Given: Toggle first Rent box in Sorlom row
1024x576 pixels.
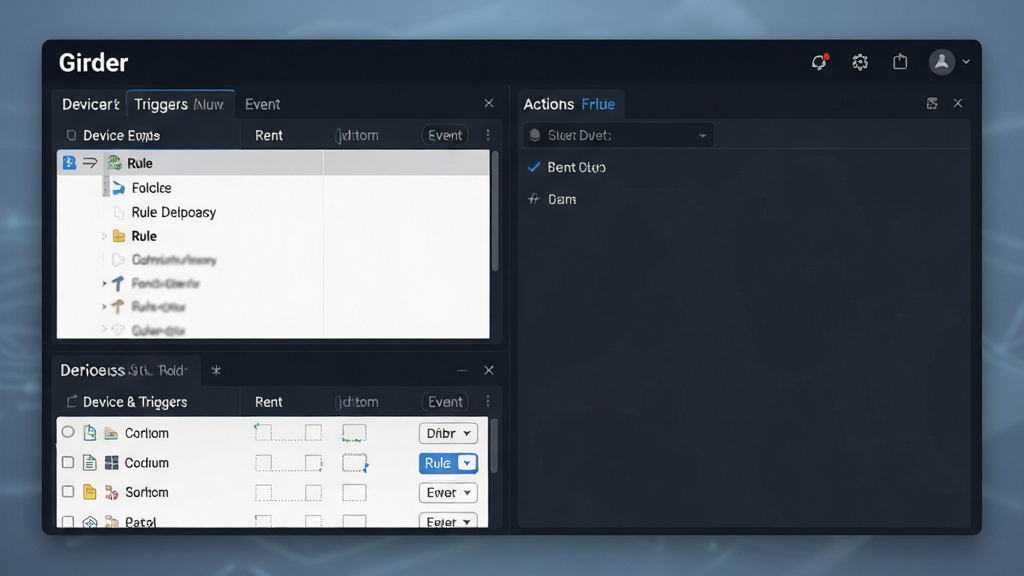Looking at the screenshot, I should pos(263,492).
